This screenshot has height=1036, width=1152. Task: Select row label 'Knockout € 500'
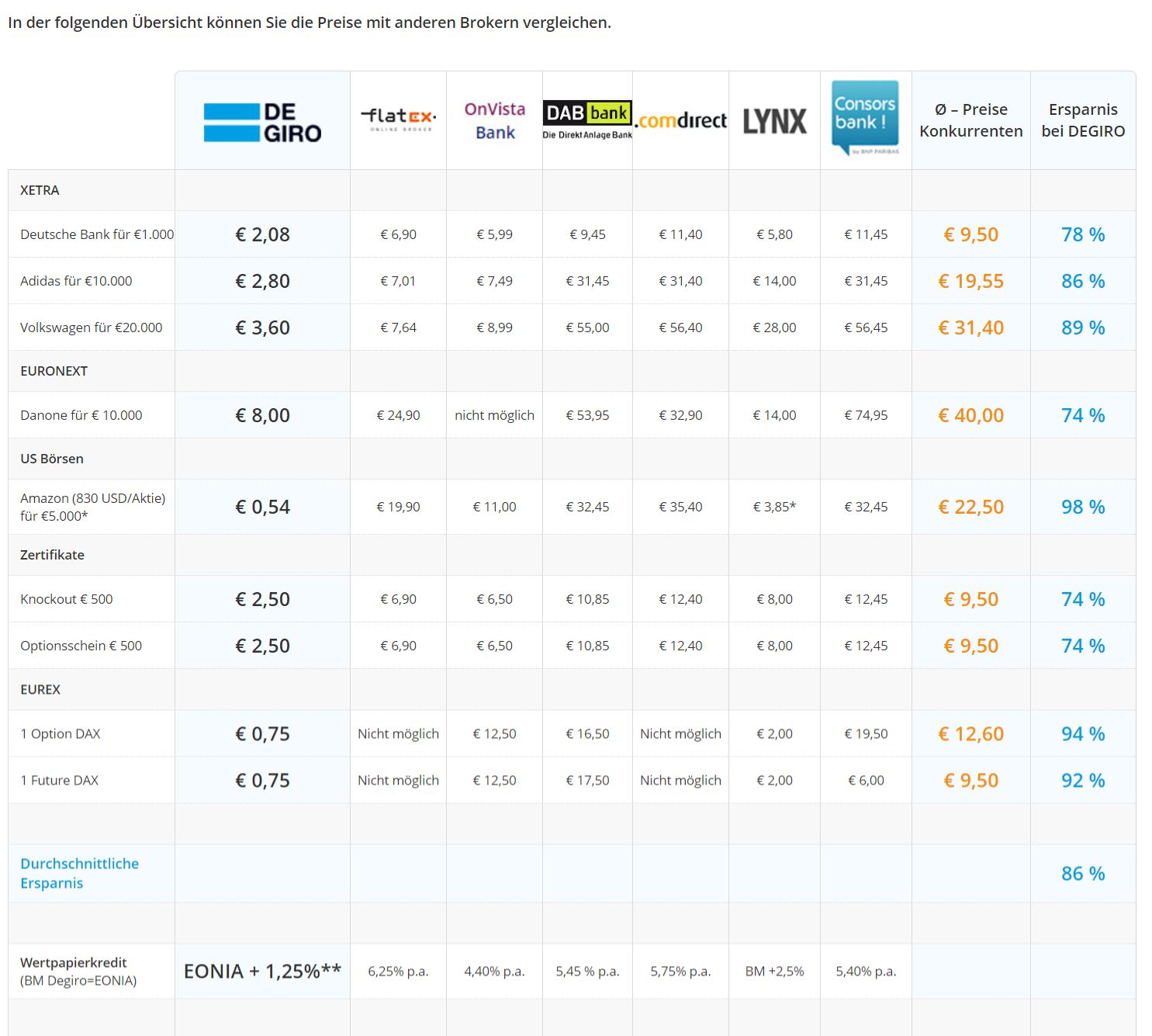(x=67, y=599)
